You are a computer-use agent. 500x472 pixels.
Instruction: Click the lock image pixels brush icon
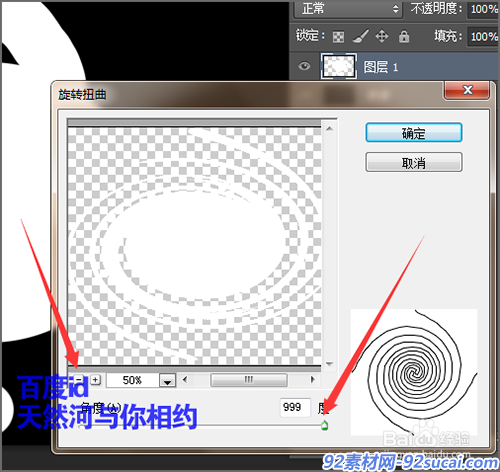(361, 36)
